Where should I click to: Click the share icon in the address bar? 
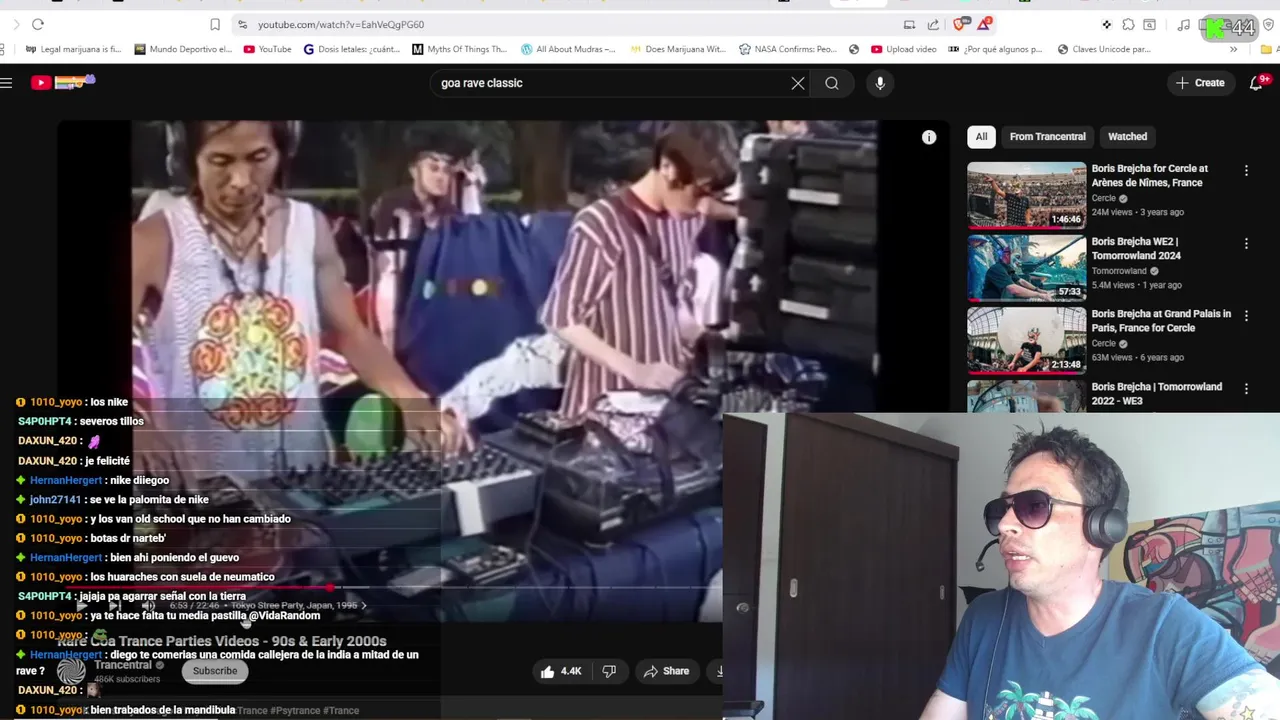click(933, 24)
